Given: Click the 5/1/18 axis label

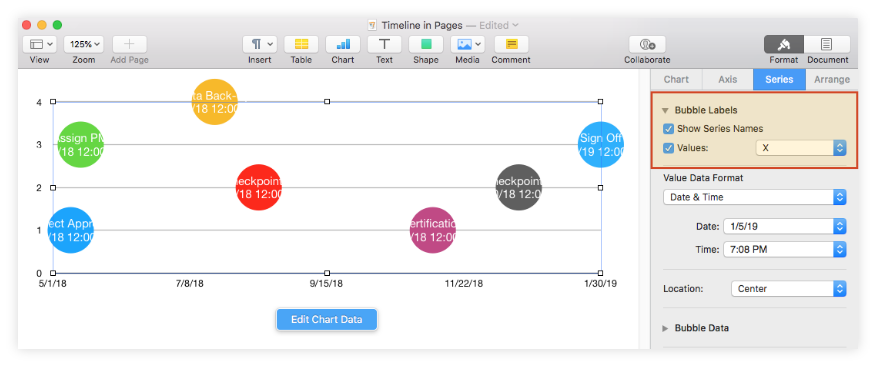Looking at the screenshot, I should click(53, 284).
